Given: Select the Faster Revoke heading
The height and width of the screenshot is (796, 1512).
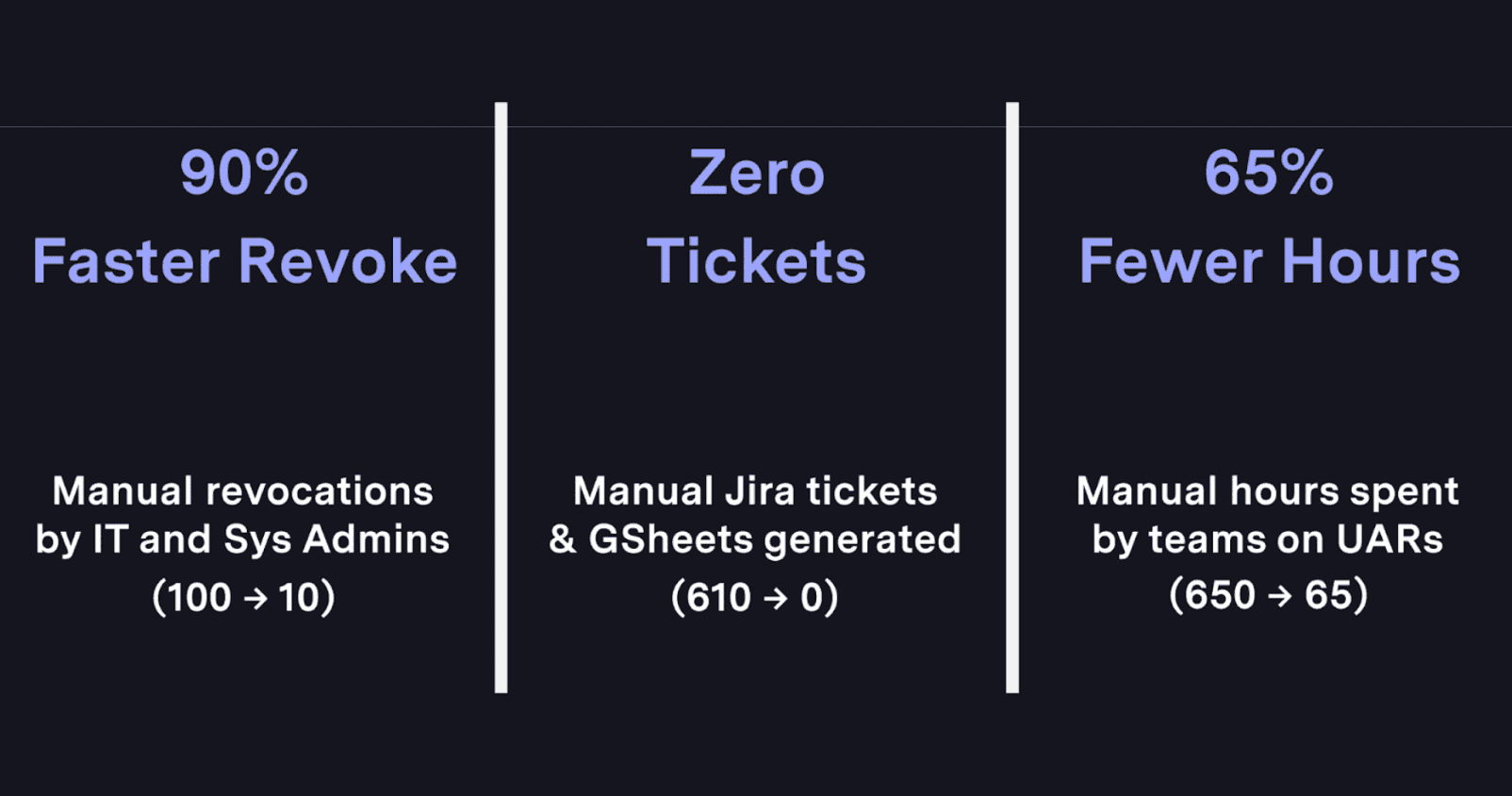Looking at the screenshot, I should tap(244, 261).
